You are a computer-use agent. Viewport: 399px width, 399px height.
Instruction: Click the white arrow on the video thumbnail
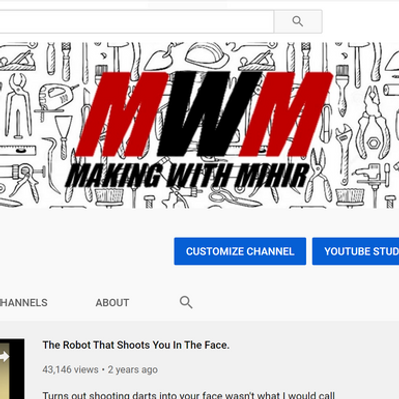[4, 357]
